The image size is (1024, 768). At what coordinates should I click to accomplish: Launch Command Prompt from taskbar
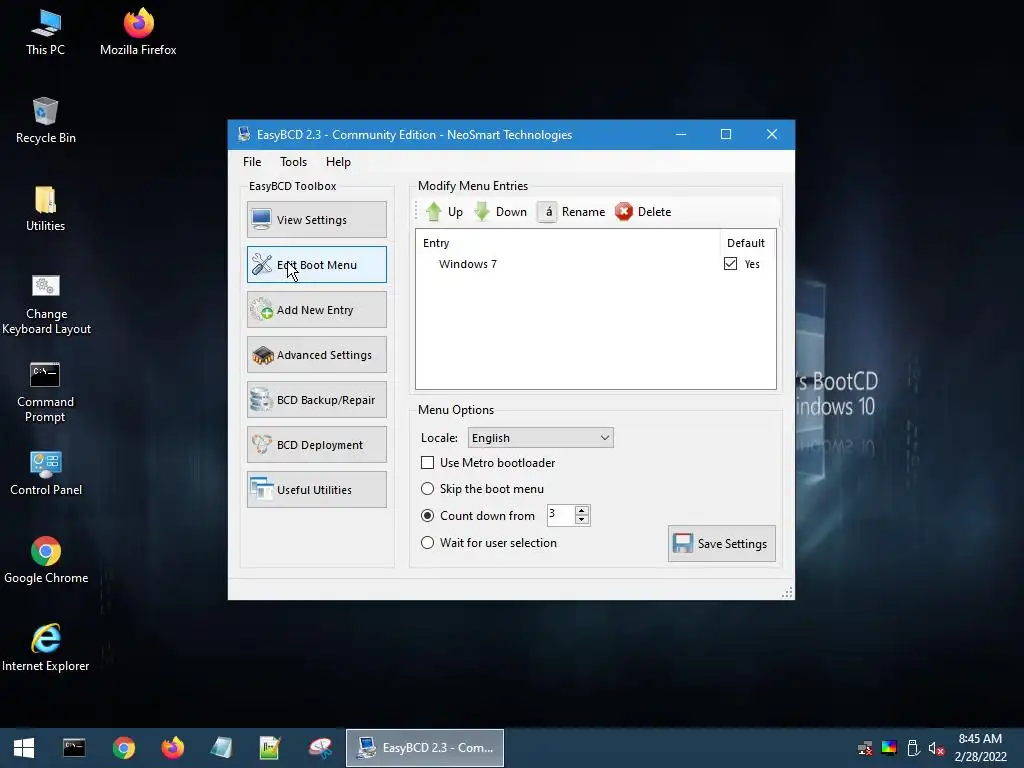pyautogui.click(x=74, y=748)
